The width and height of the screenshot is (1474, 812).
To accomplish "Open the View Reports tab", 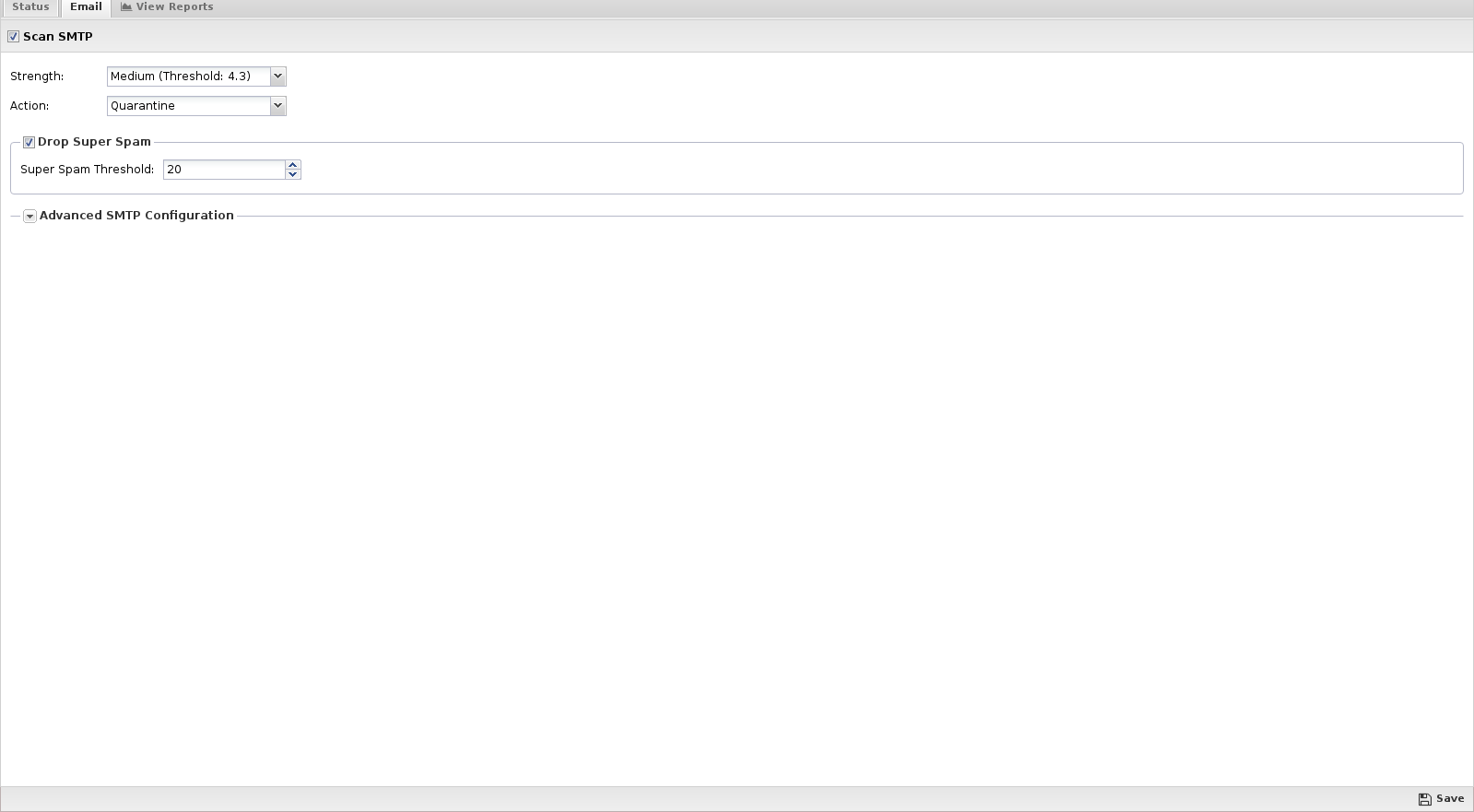I will (x=167, y=7).
